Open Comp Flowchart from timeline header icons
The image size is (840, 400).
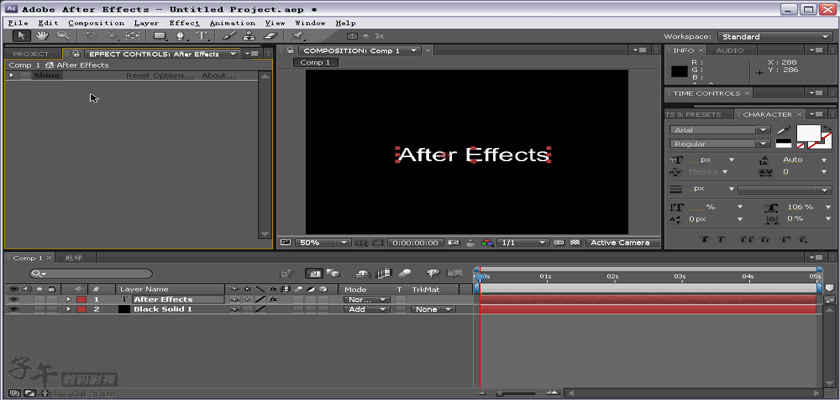[288, 274]
